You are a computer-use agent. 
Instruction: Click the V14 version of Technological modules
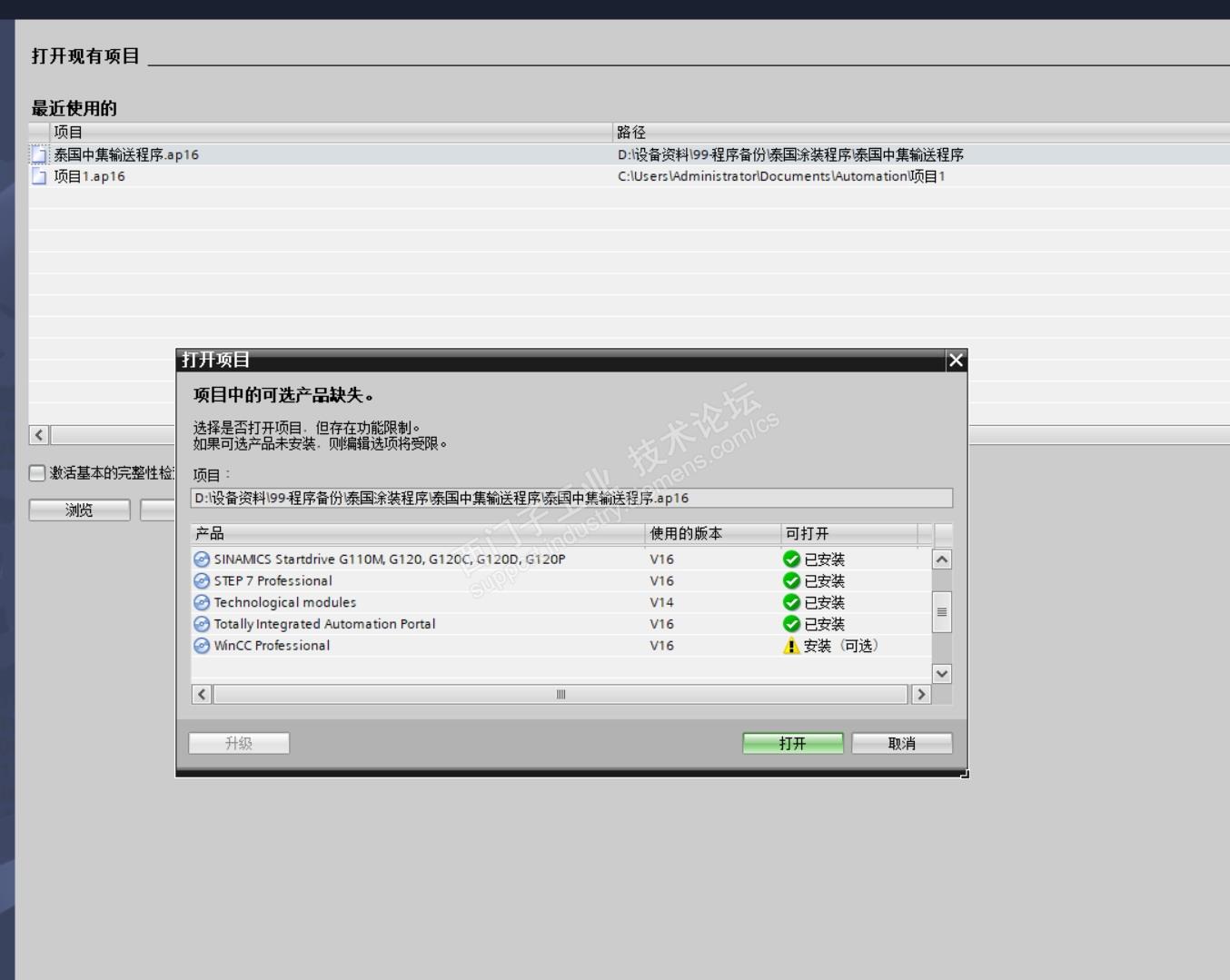tap(661, 603)
